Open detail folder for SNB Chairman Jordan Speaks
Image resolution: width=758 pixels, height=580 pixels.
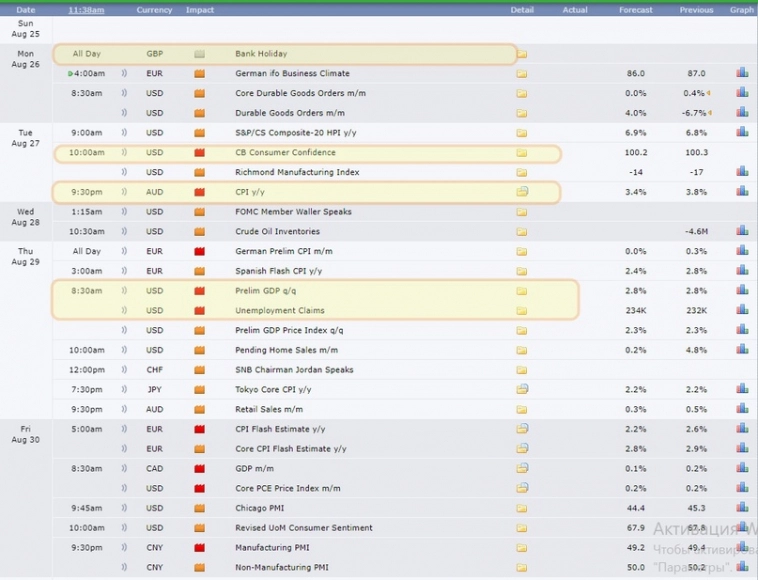coord(522,370)
